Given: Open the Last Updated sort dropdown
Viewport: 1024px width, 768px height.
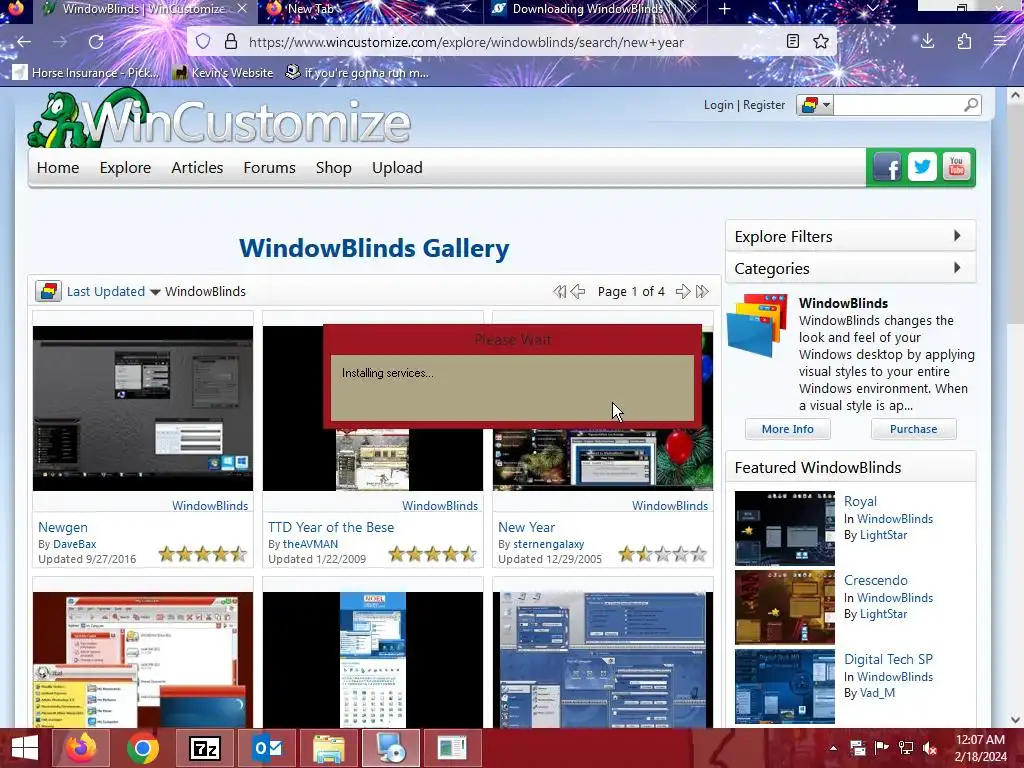Looking at the screenshot, I should [x=114, y=291].
